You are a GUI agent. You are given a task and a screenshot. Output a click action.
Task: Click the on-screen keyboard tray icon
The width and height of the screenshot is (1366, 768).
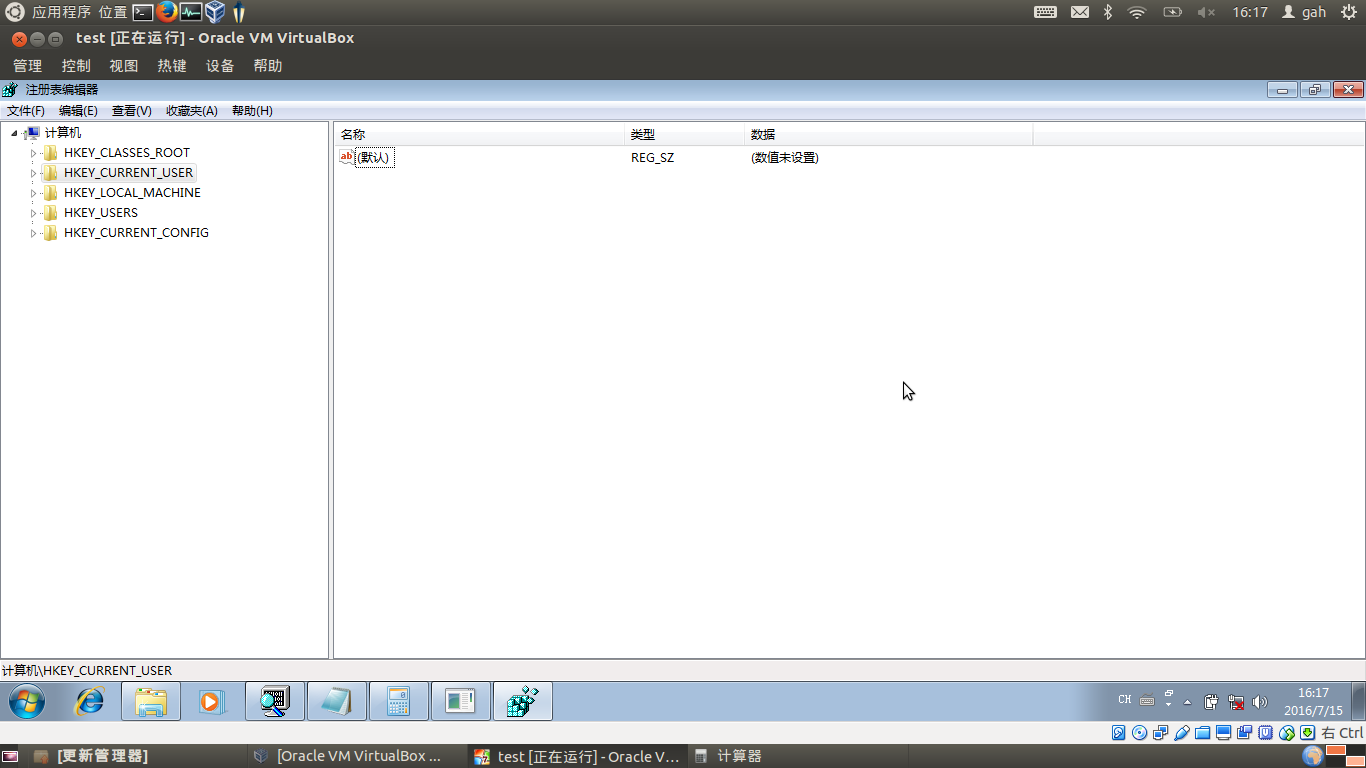(x=1147, y=700)
